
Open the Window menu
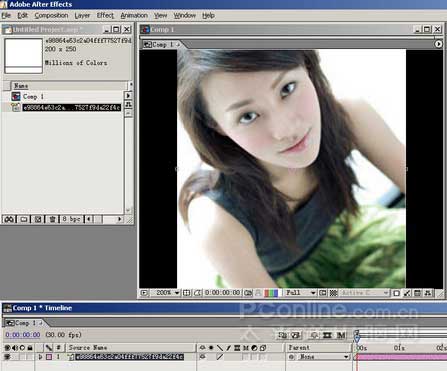[184, 15]
